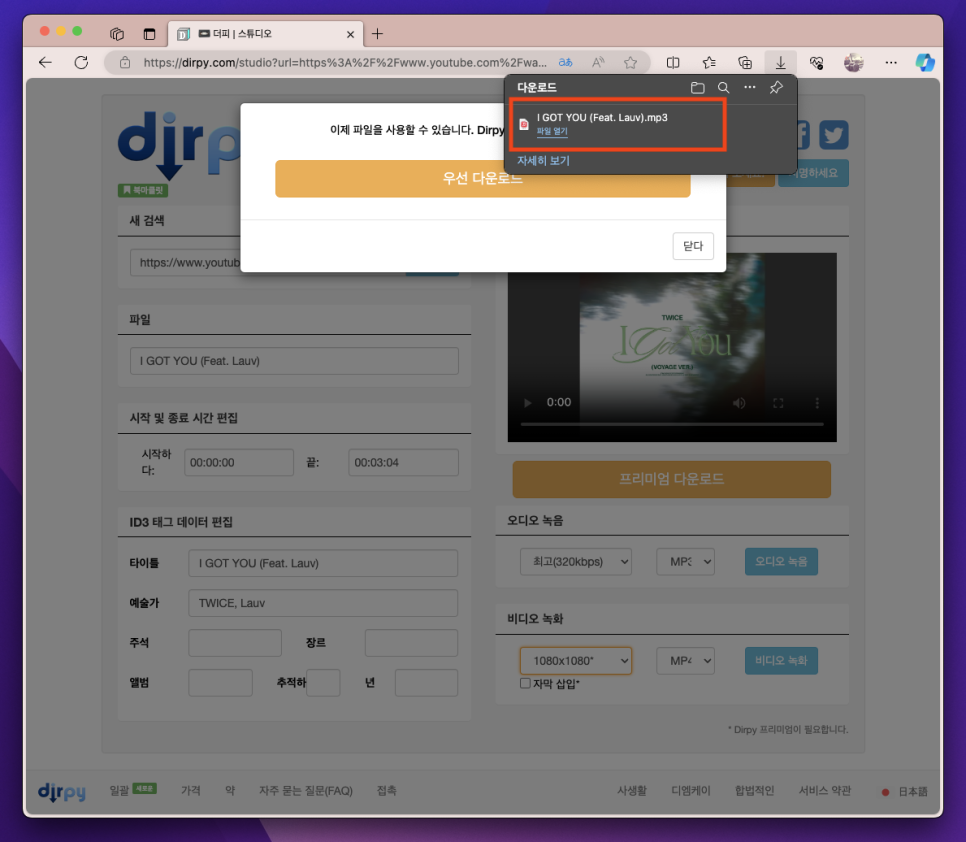
Task: Click '자세히 보기' in downloads panel
Action: point(543,161)
